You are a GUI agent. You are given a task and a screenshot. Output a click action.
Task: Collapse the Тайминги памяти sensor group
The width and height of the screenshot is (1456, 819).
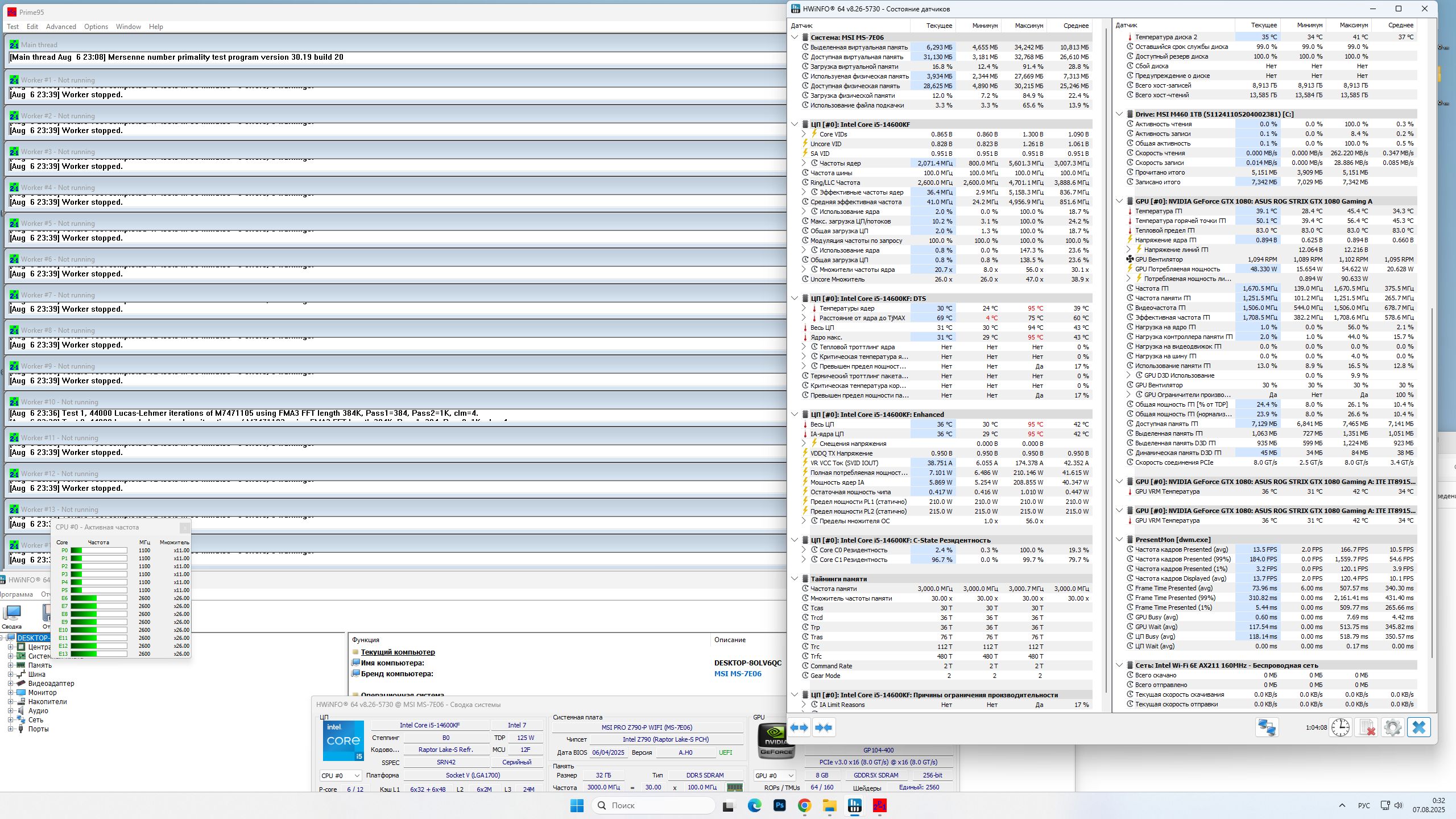coord(795,579)
